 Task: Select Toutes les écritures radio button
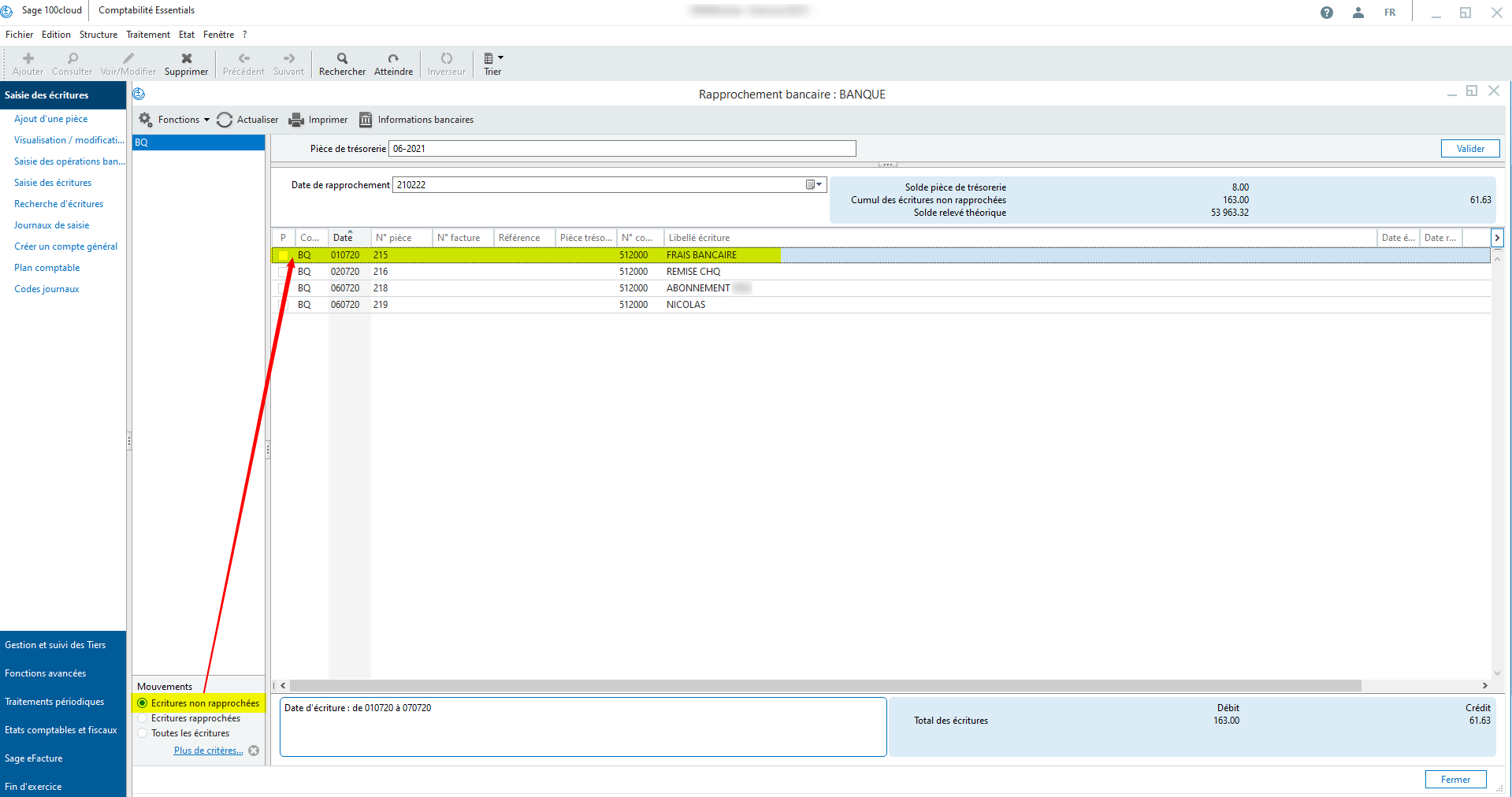coord(143,733)
